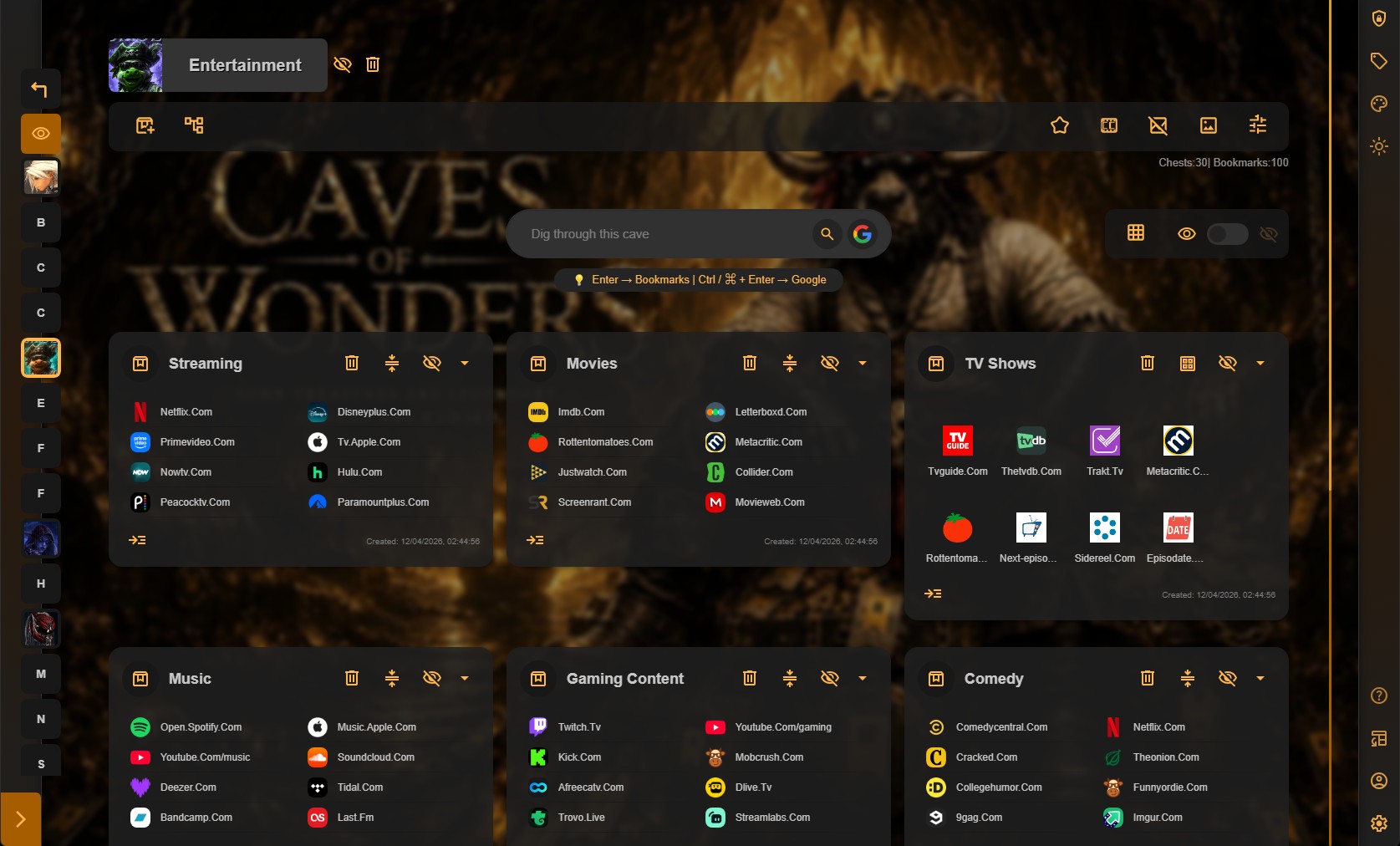Open all links arrow in Movies chest
Image resolution: width=1400 pixels, height=846 pixels.
pos(536,540)
